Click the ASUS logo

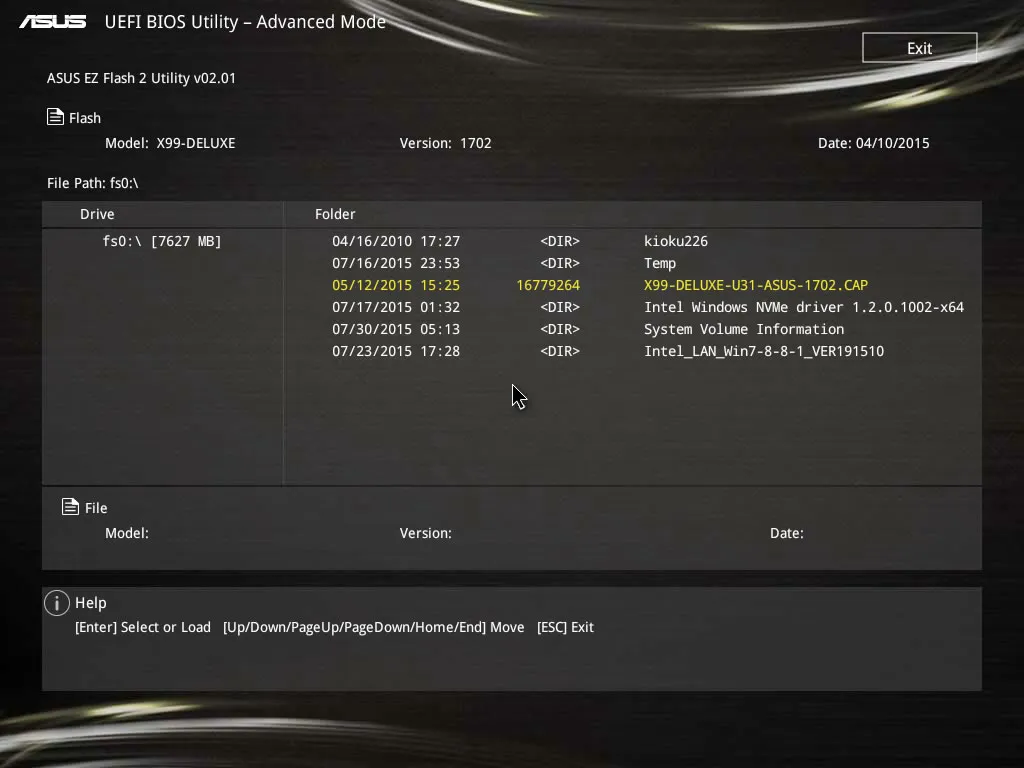(x=52, y=22)
